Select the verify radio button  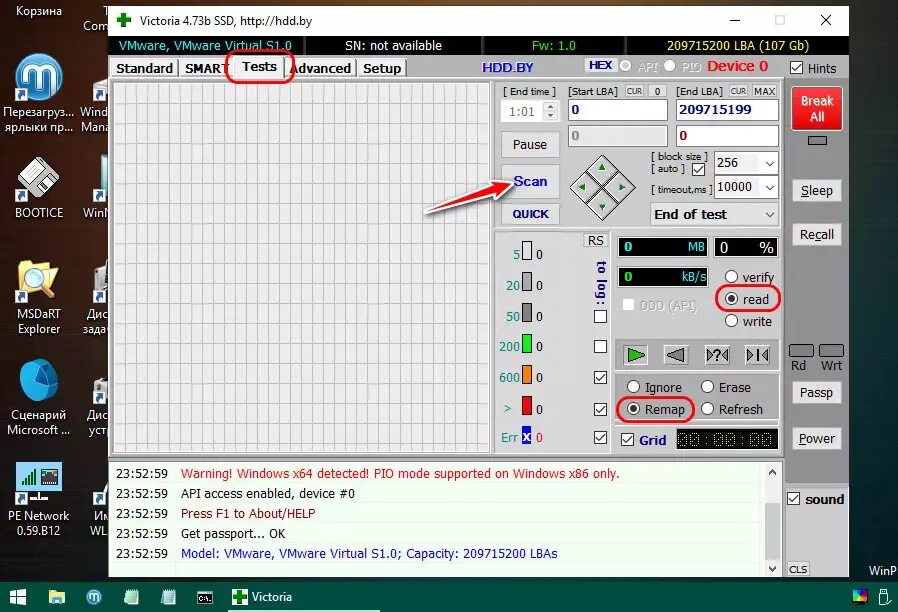pos(731,277)
